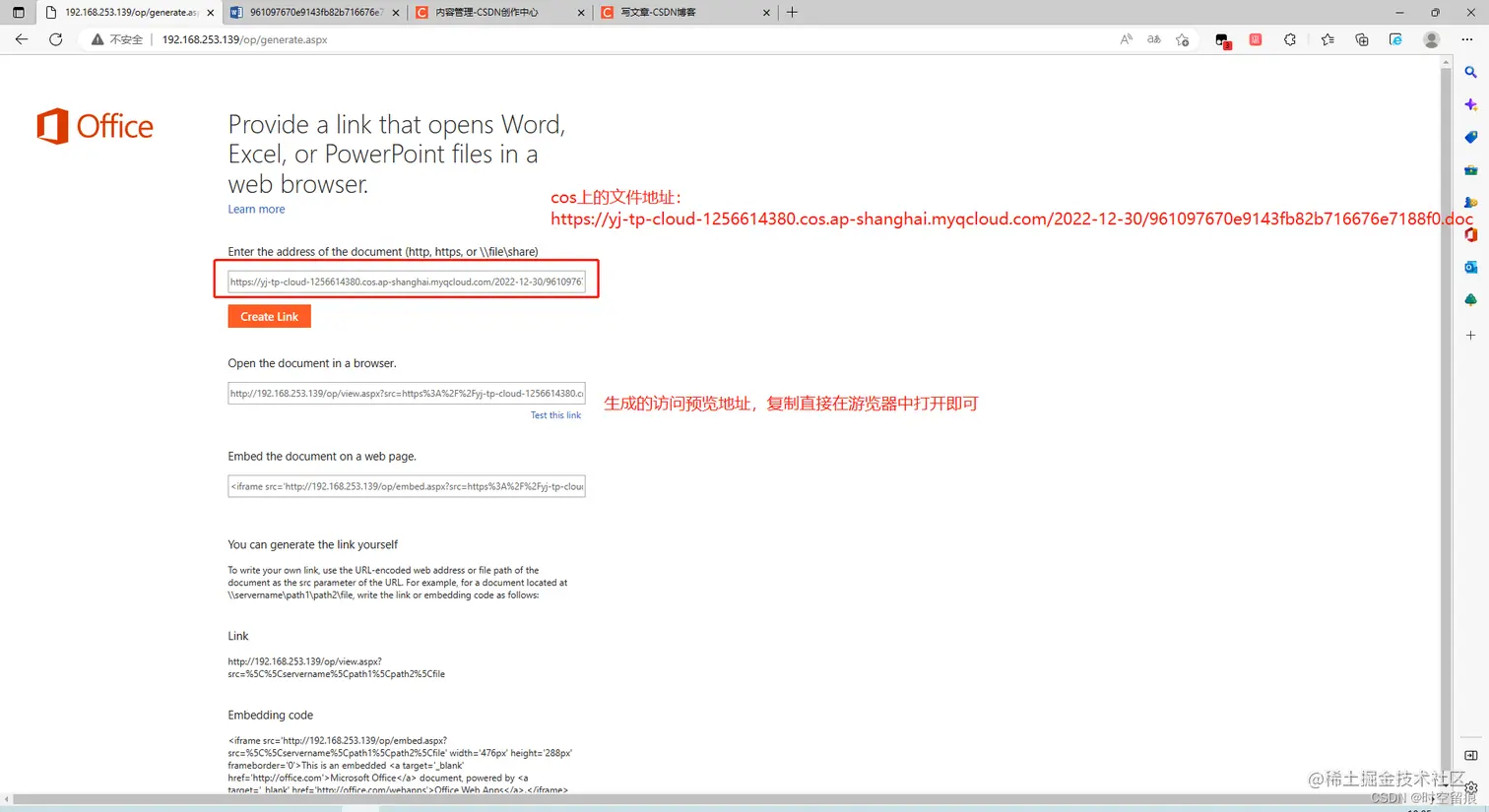Open the sidebar Games icon
Viewport: 1489px width, 812px height.
(1470, 202)
